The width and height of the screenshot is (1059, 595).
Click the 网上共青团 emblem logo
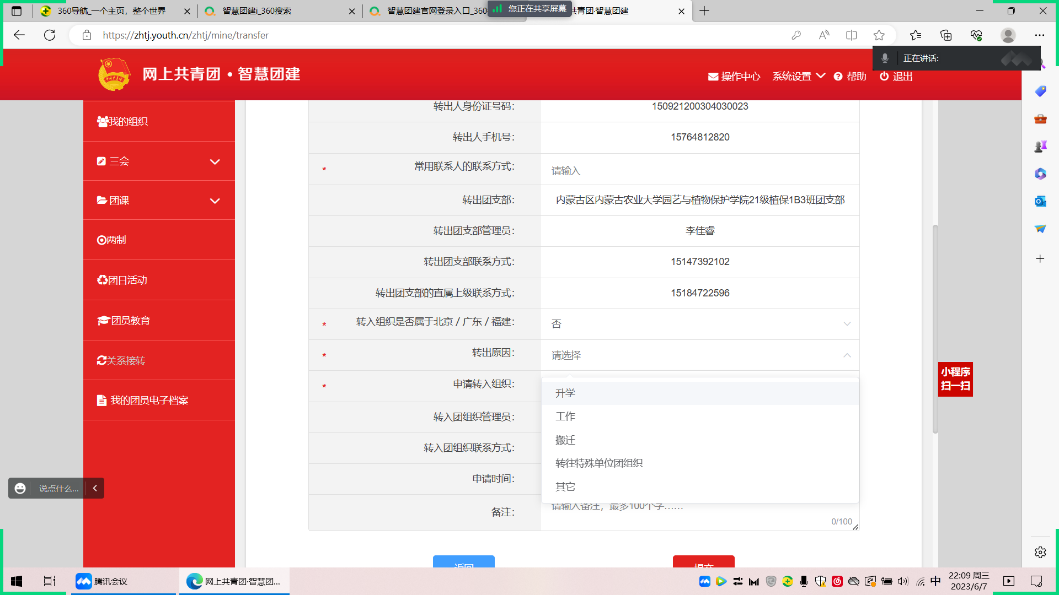coord(114,75)
